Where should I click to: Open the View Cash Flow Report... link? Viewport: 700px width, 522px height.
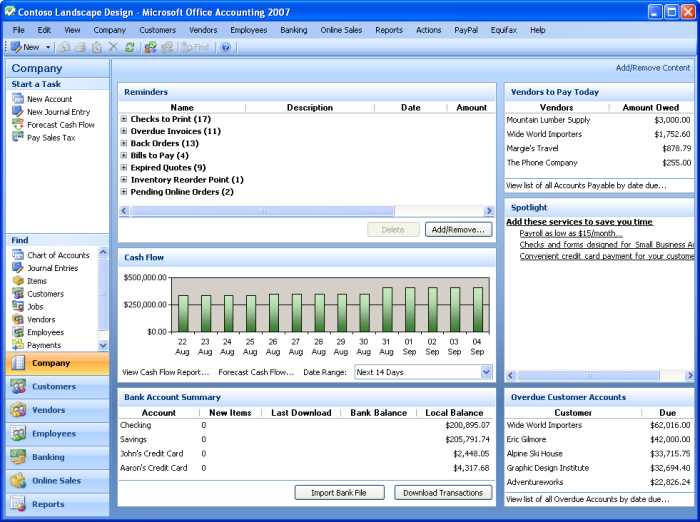point(165,372)
